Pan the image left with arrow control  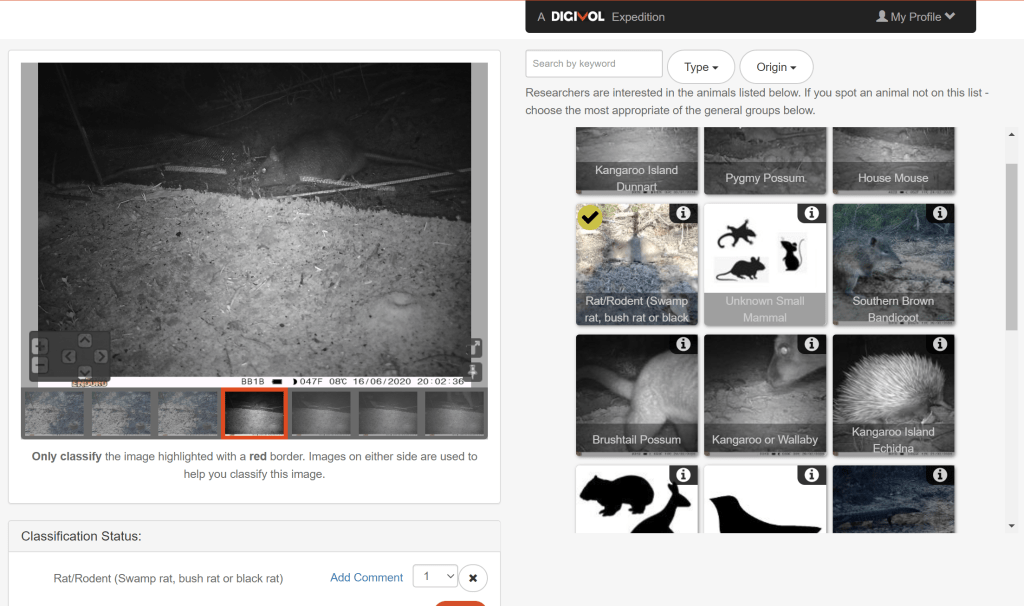(x=68, y=356)
